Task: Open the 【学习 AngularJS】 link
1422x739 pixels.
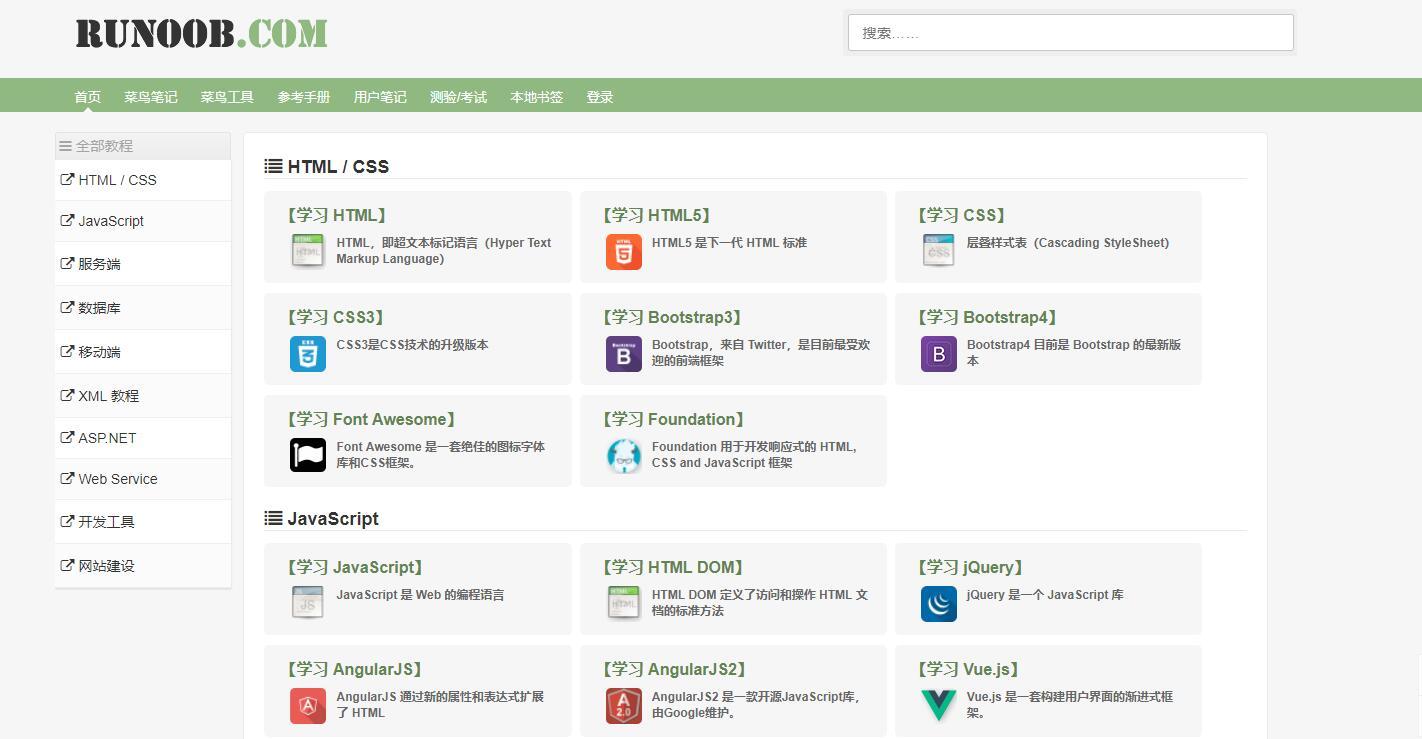Action: click(x=354, y=669)
